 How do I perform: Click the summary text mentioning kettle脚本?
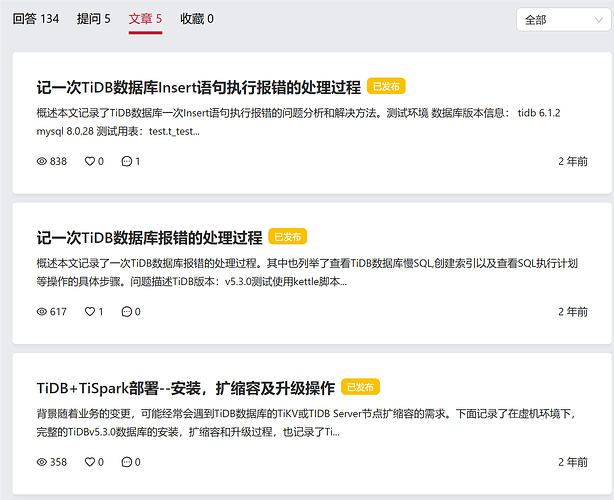click(307, 273)
